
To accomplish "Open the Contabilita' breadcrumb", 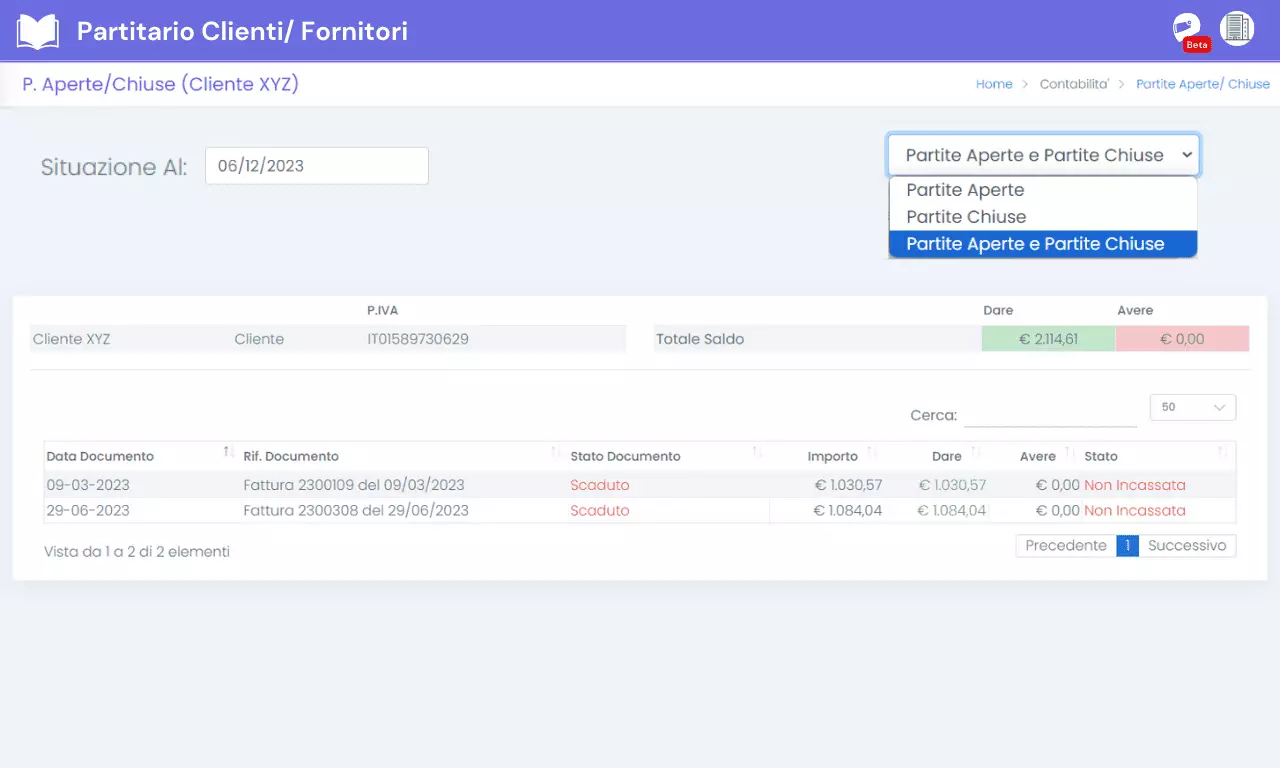I will (1074, 84).
